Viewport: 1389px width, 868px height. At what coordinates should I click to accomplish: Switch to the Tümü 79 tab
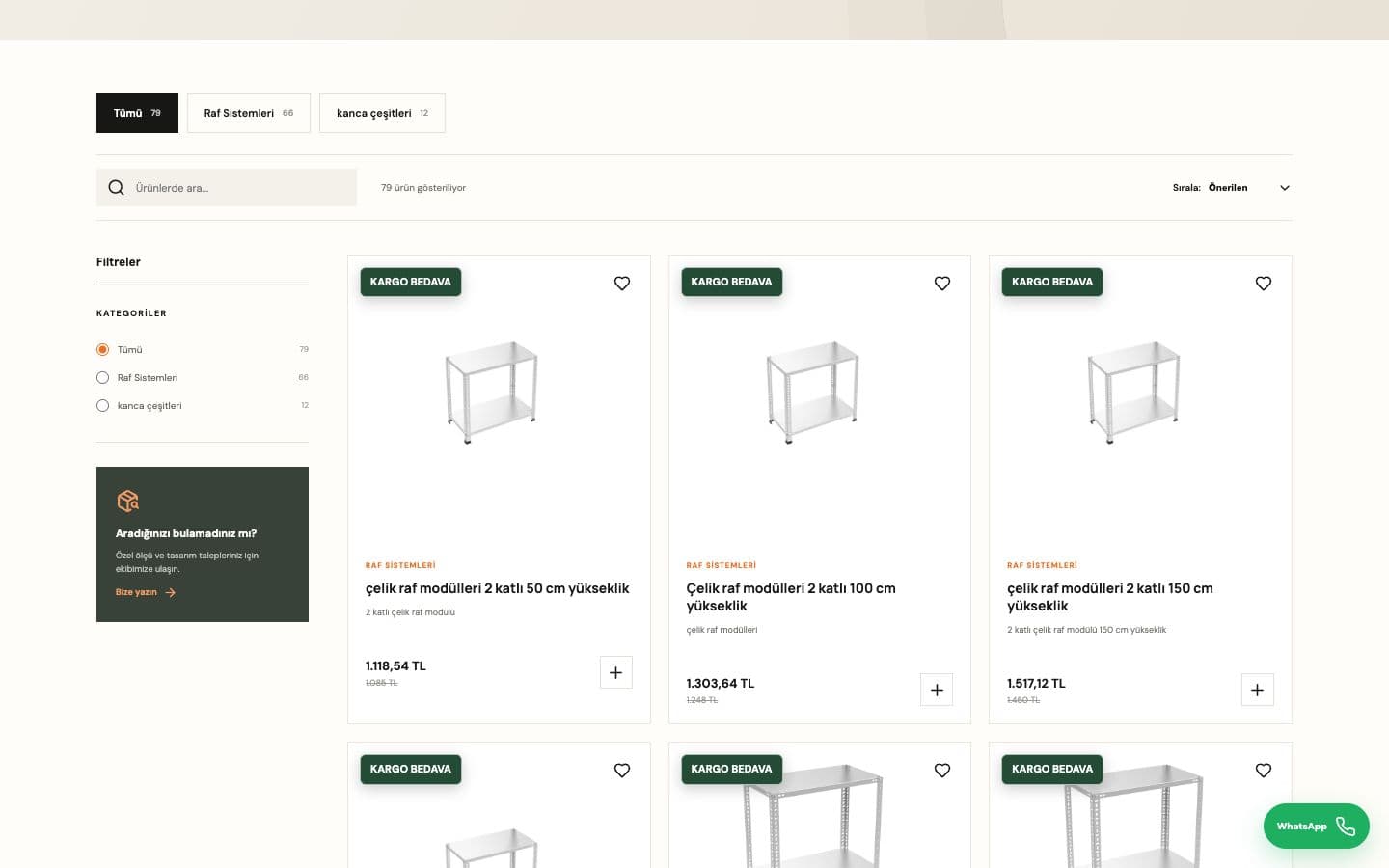point(137,113)
